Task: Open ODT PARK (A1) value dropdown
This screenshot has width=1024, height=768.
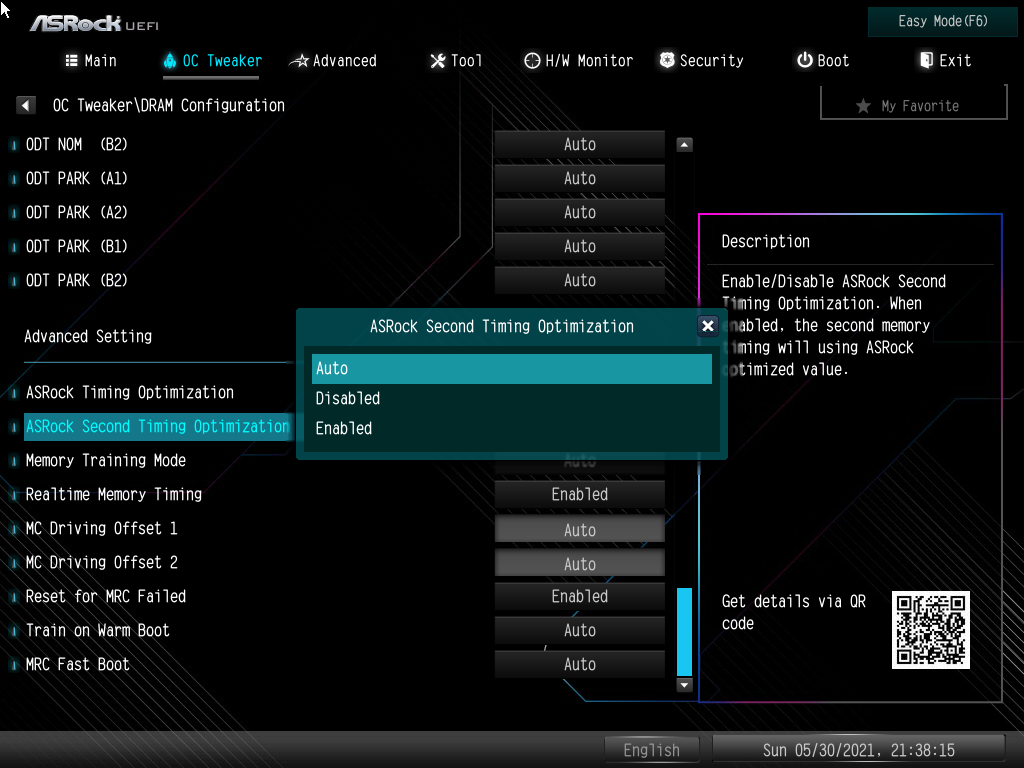Action: (x=579, y=178)
